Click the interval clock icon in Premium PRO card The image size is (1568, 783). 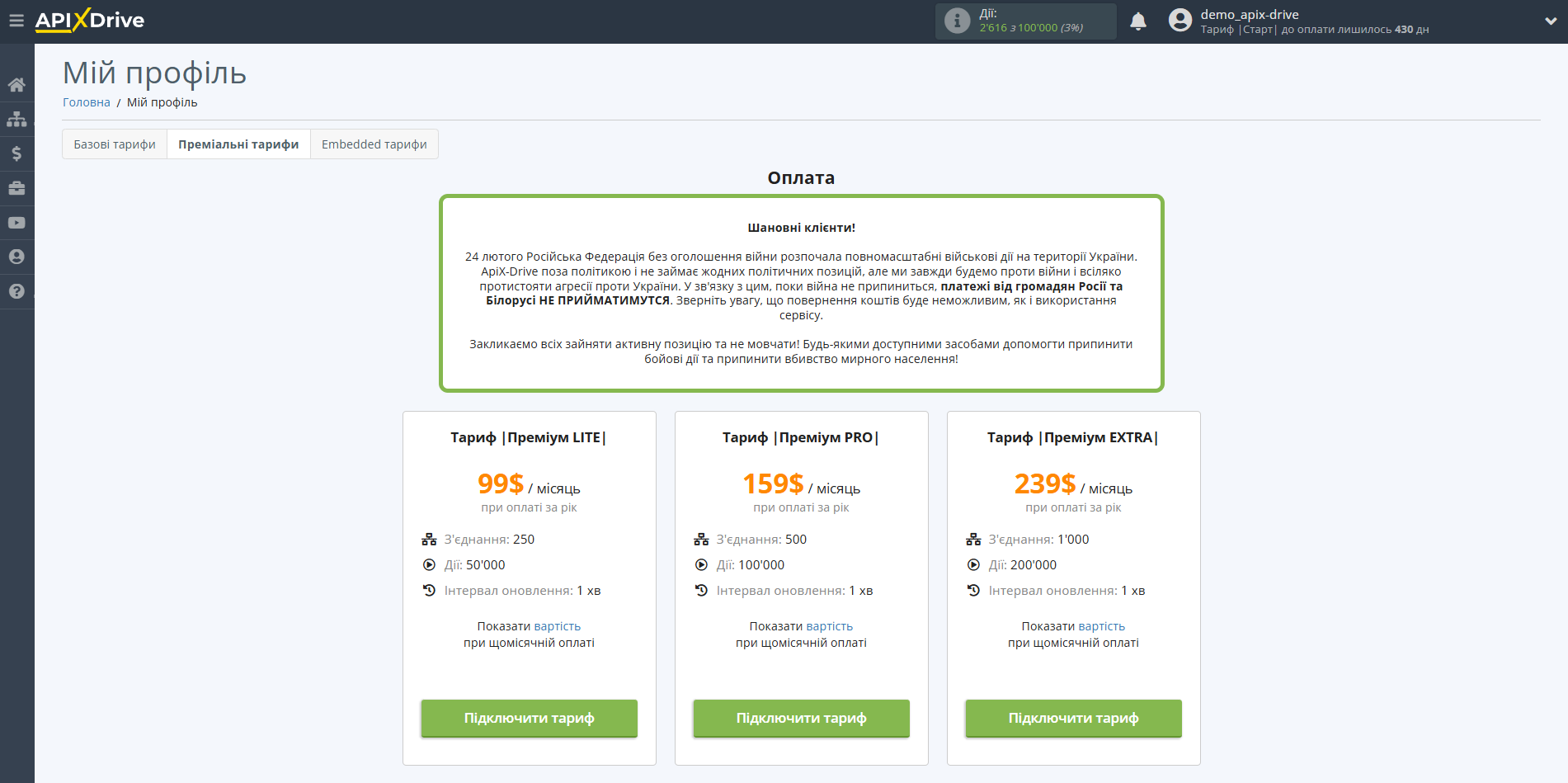701,591
